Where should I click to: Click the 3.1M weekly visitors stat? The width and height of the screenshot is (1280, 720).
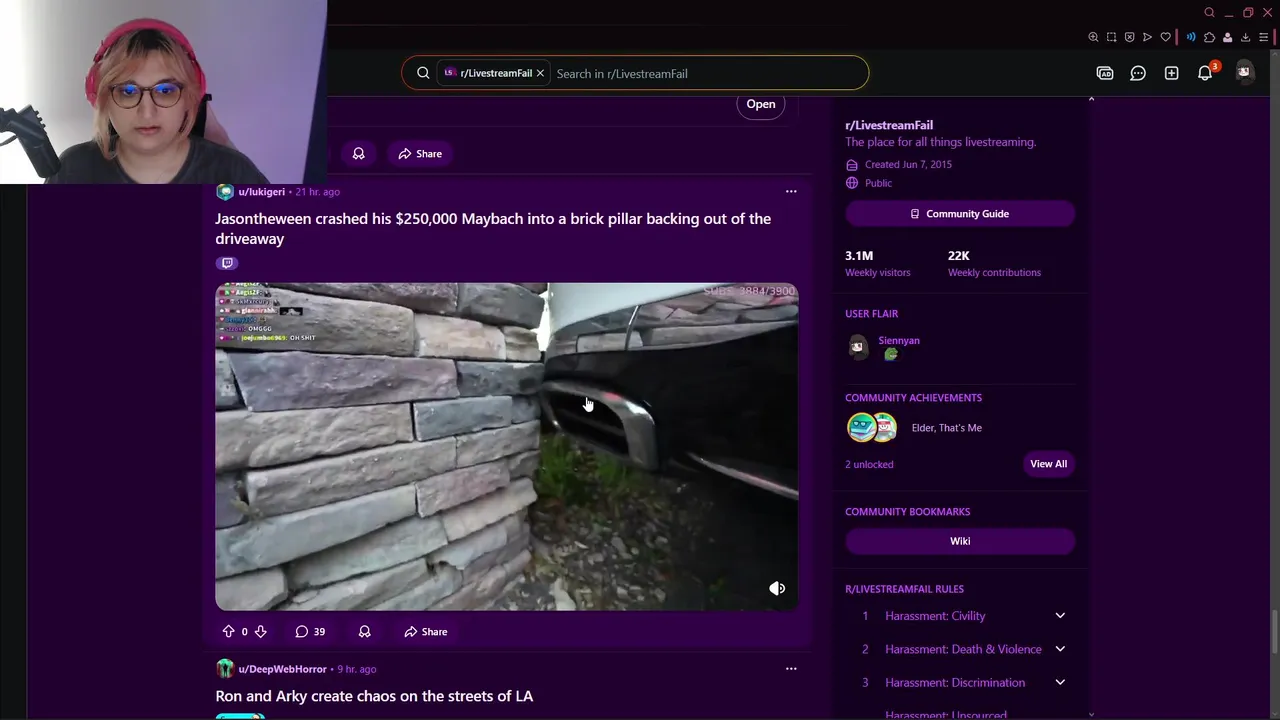878,263
